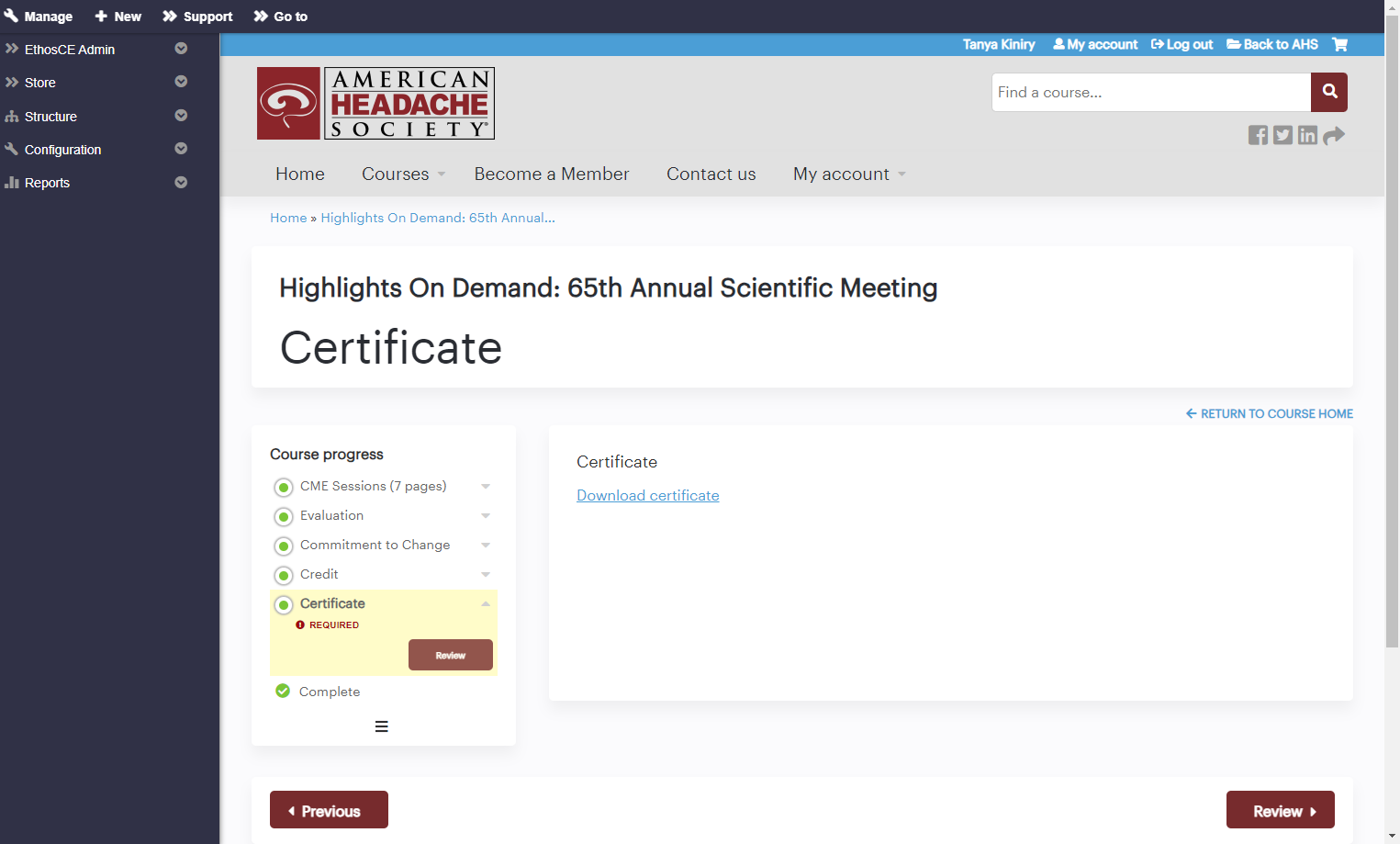Click the Complete green checkmark icon
Image resolution: width=1400 pixels, height=844 pixels.
pyautogui.click(x=283, y=691)
